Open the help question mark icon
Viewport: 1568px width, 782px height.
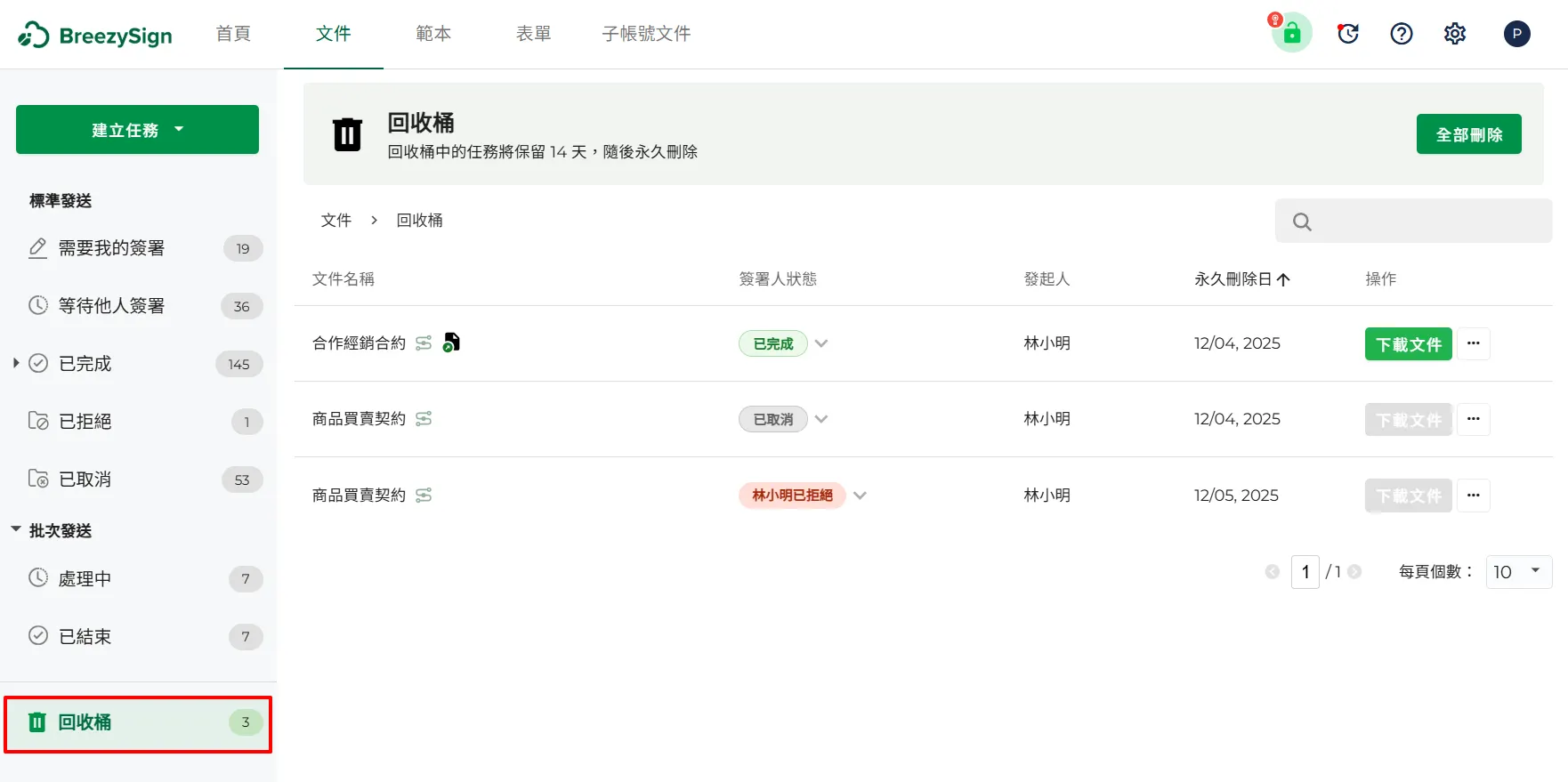1402,34
